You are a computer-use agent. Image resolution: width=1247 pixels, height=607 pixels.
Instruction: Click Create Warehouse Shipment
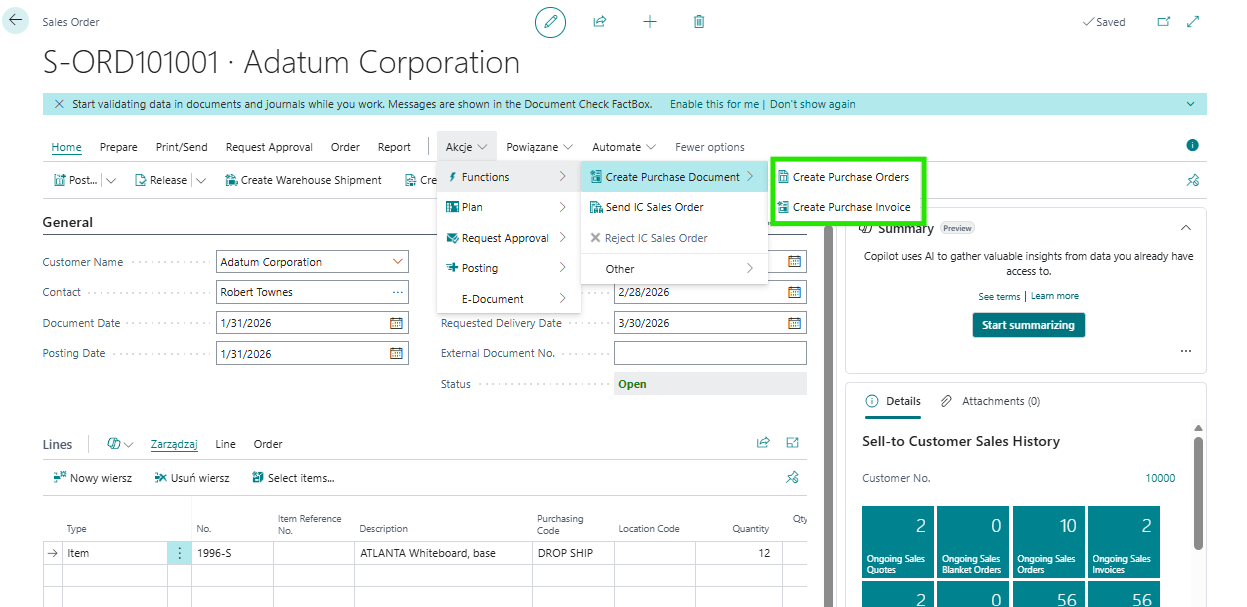[303, 180]
